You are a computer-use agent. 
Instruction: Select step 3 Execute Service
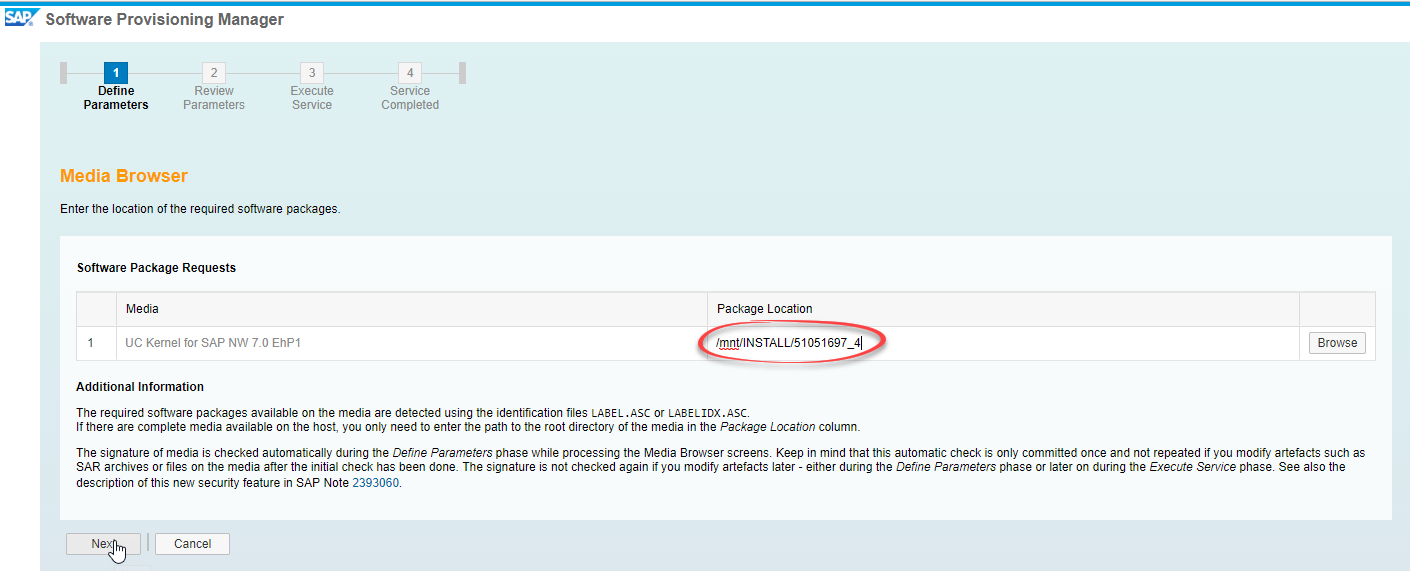[312, 87]
